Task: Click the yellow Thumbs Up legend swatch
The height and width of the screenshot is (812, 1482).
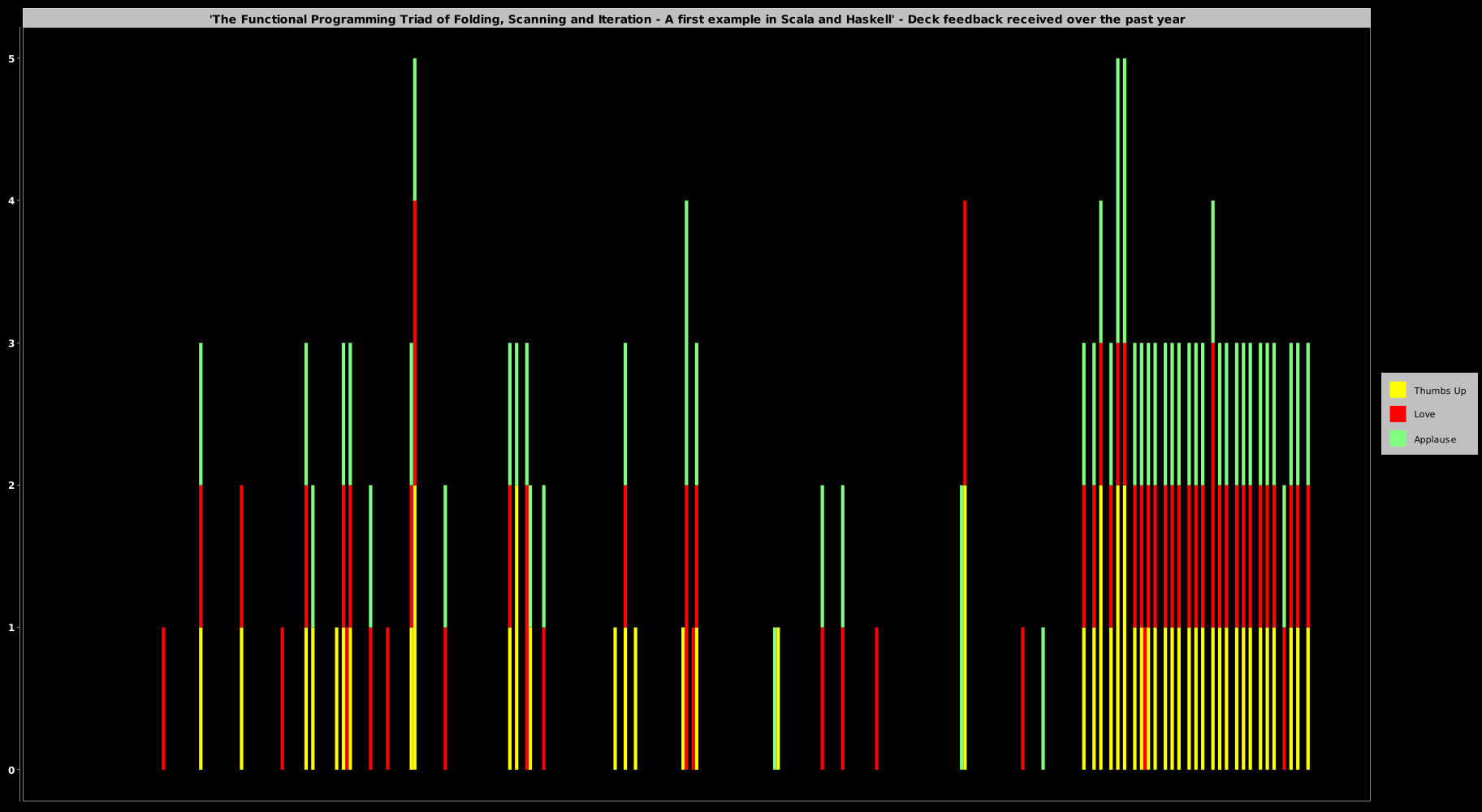Action: point(1398,390)
